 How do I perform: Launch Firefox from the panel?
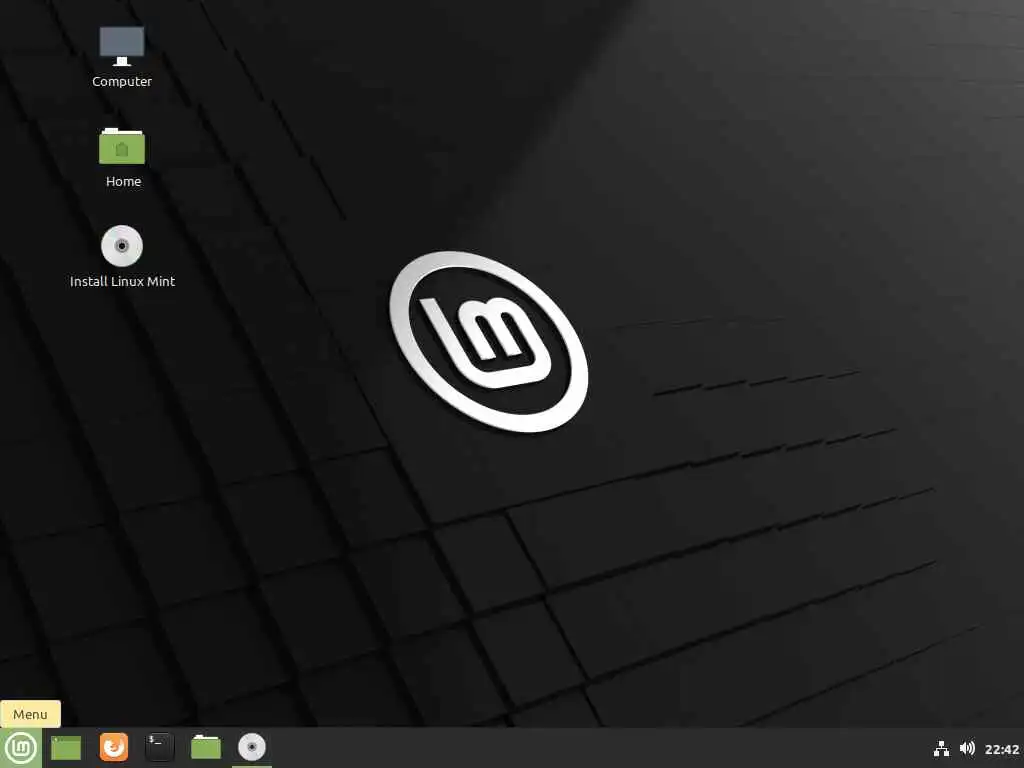tap(114, 747)
